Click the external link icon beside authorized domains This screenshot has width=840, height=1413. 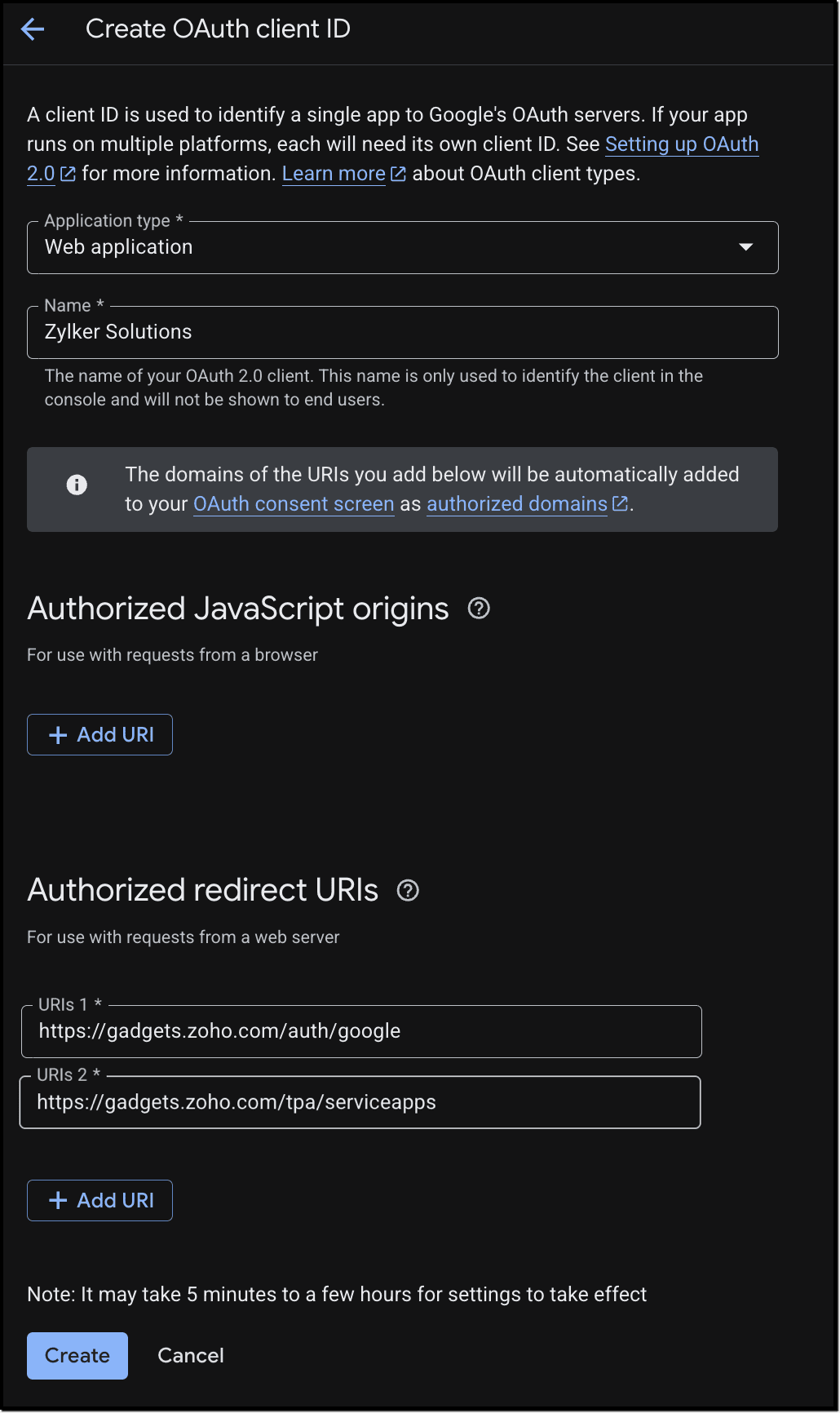pos(620,503)
